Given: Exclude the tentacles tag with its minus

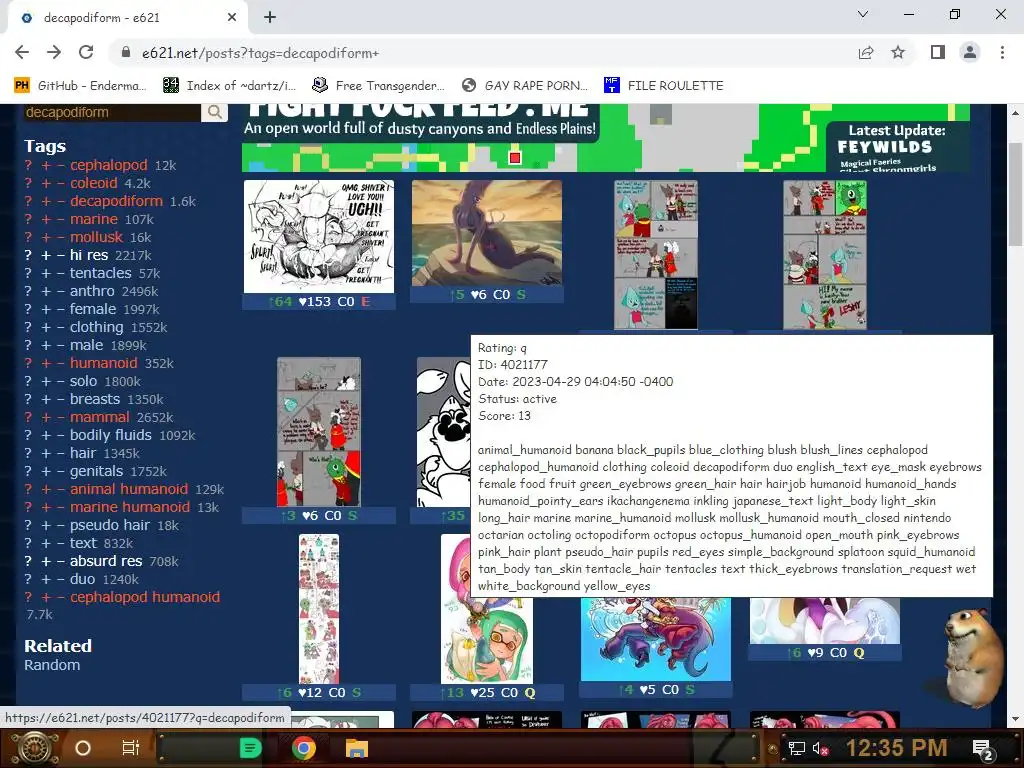Looking at the screenshot, I should [61, 273].
